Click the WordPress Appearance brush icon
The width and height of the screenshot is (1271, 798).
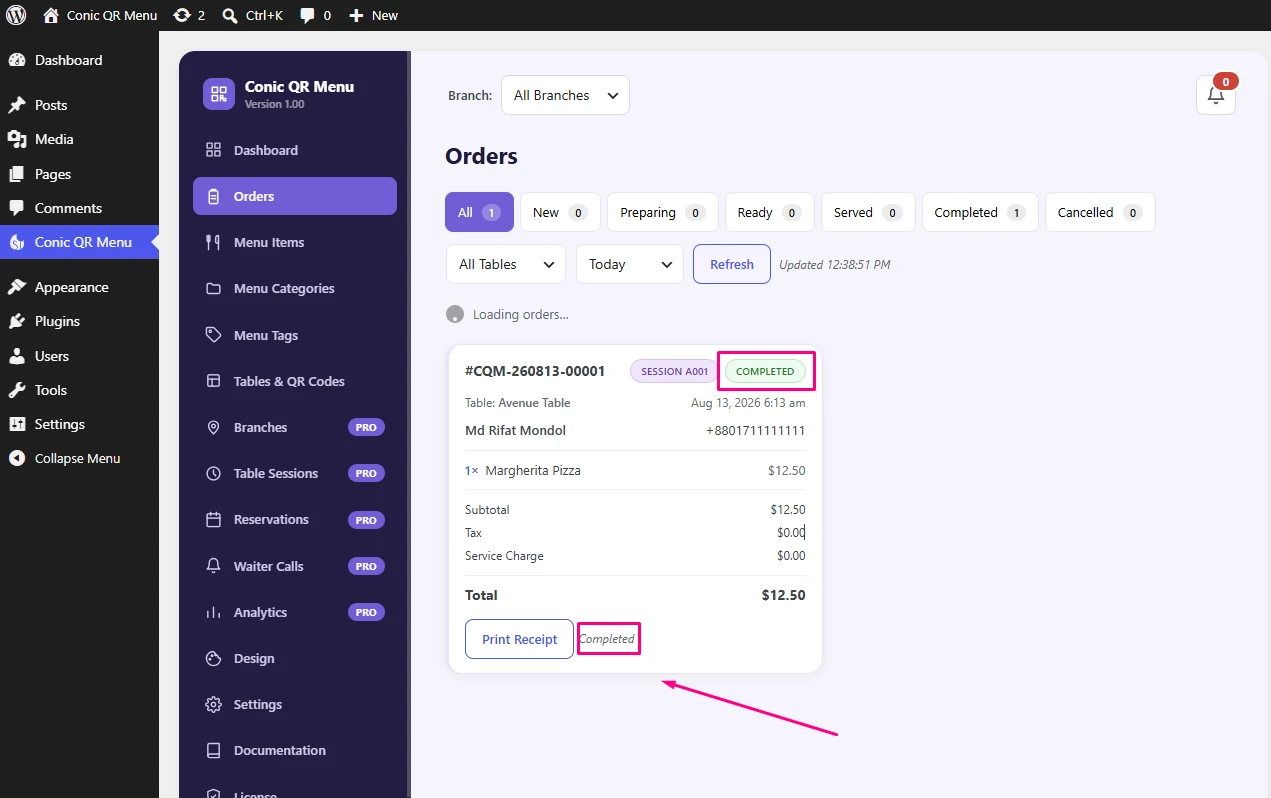[x=16, y=287]
